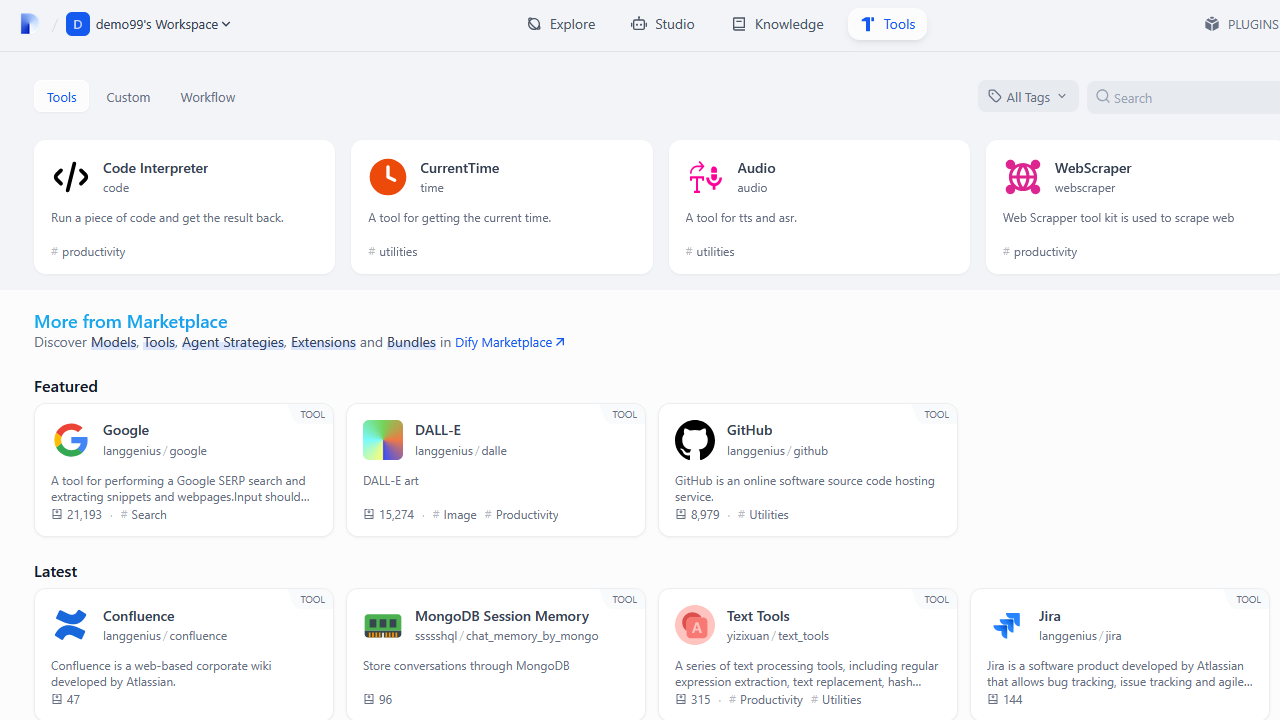Open the Jira logo icon

point(1007,625)
